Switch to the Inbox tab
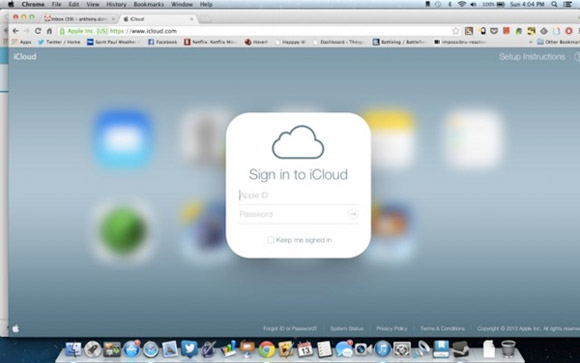Screen dimensions: 580x363 [x=79, y=19]
